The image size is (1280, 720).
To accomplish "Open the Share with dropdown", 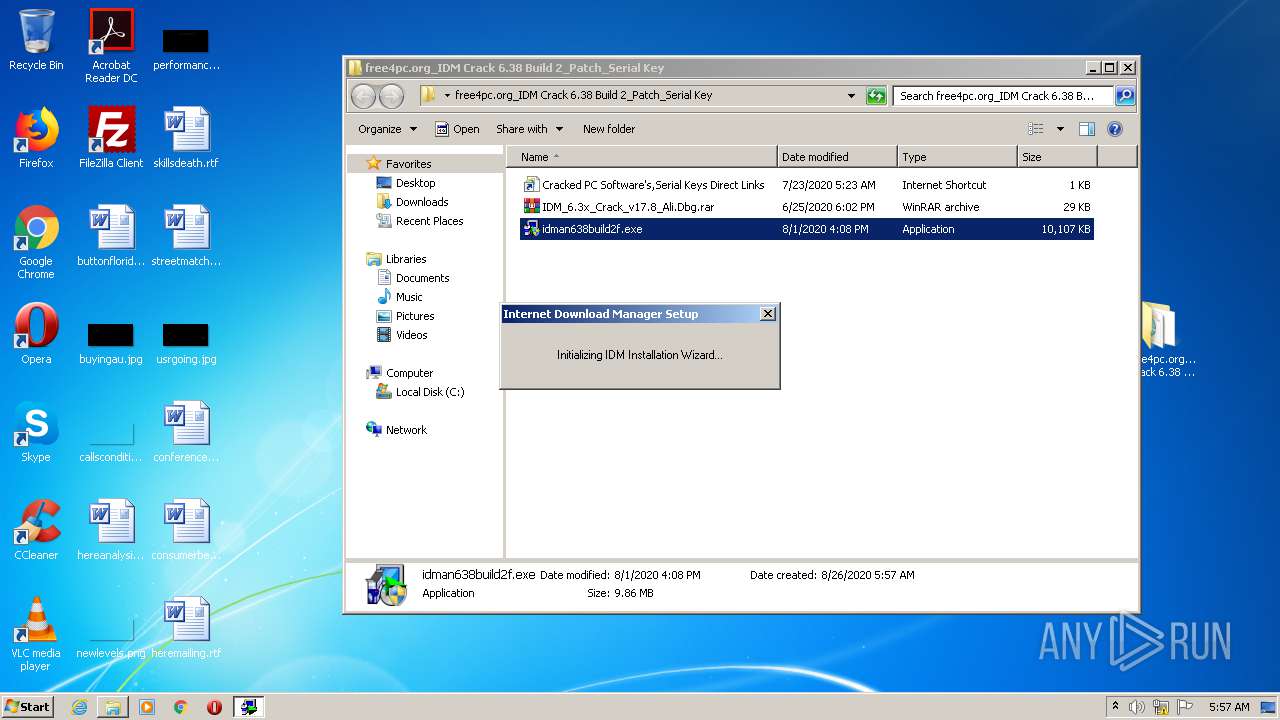I will coord(529,129).
